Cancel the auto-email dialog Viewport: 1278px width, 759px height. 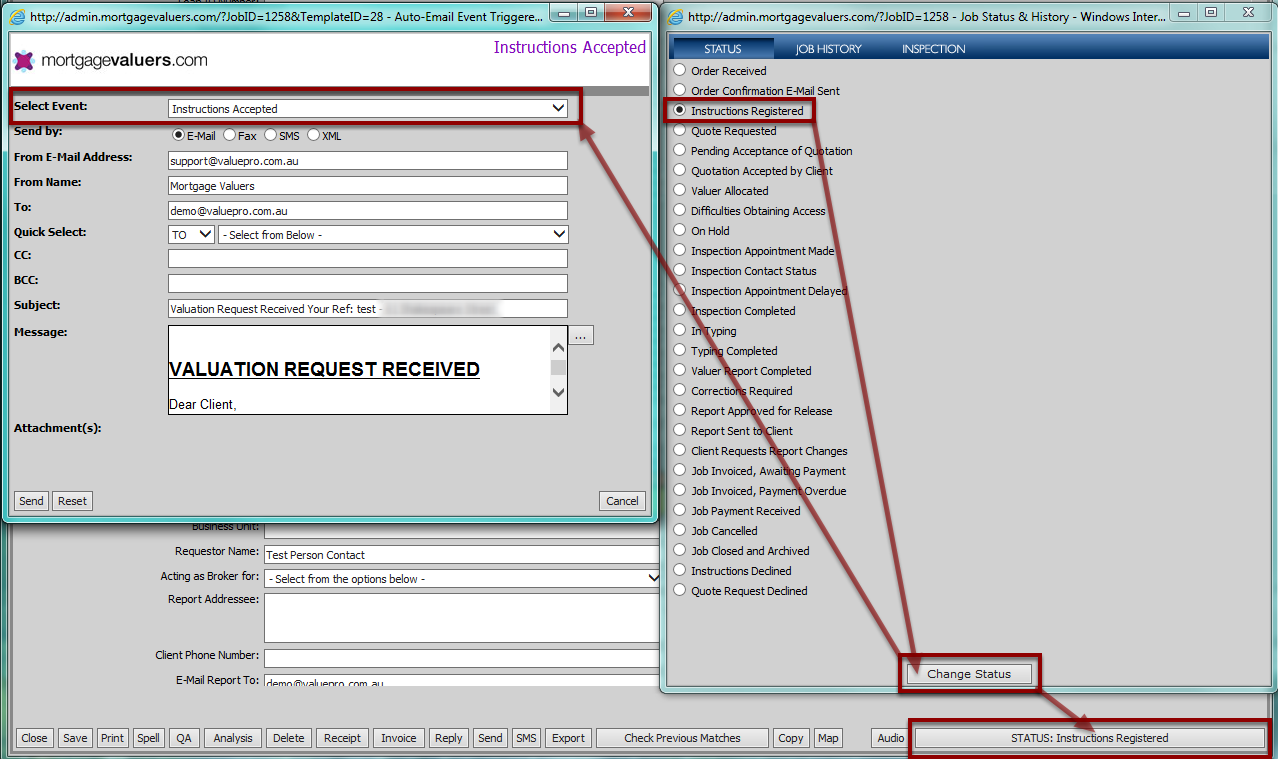[622, 501]
